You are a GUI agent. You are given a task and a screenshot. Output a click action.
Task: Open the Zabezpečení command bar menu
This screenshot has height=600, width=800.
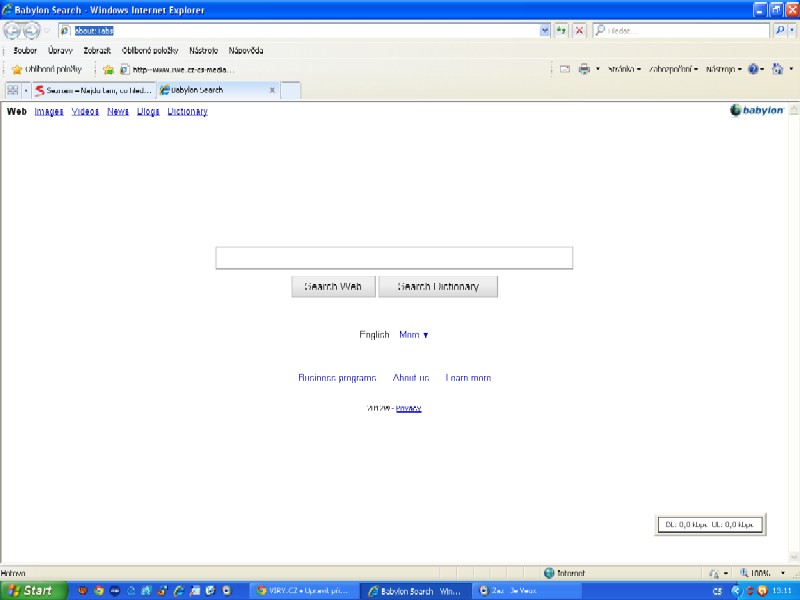tap(673, 69)
